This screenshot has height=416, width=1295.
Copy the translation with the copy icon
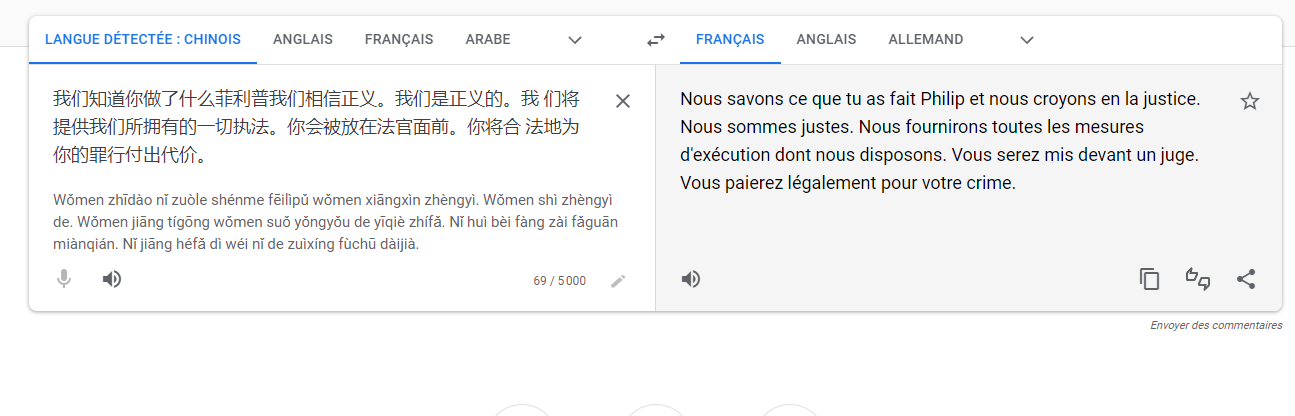click(1149, 279)
